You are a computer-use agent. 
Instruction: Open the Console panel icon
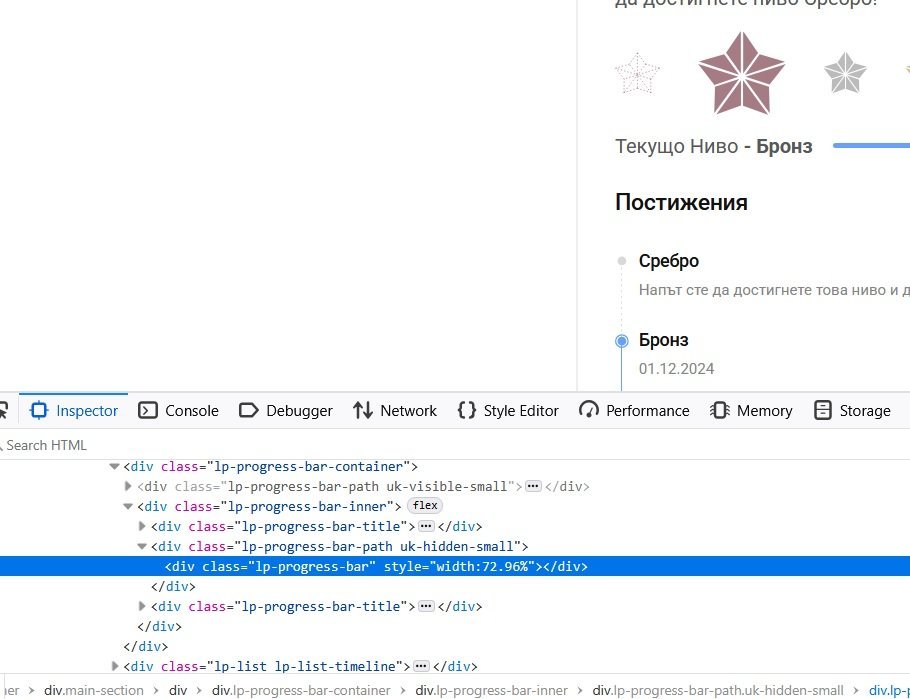(x=148, y=410)
